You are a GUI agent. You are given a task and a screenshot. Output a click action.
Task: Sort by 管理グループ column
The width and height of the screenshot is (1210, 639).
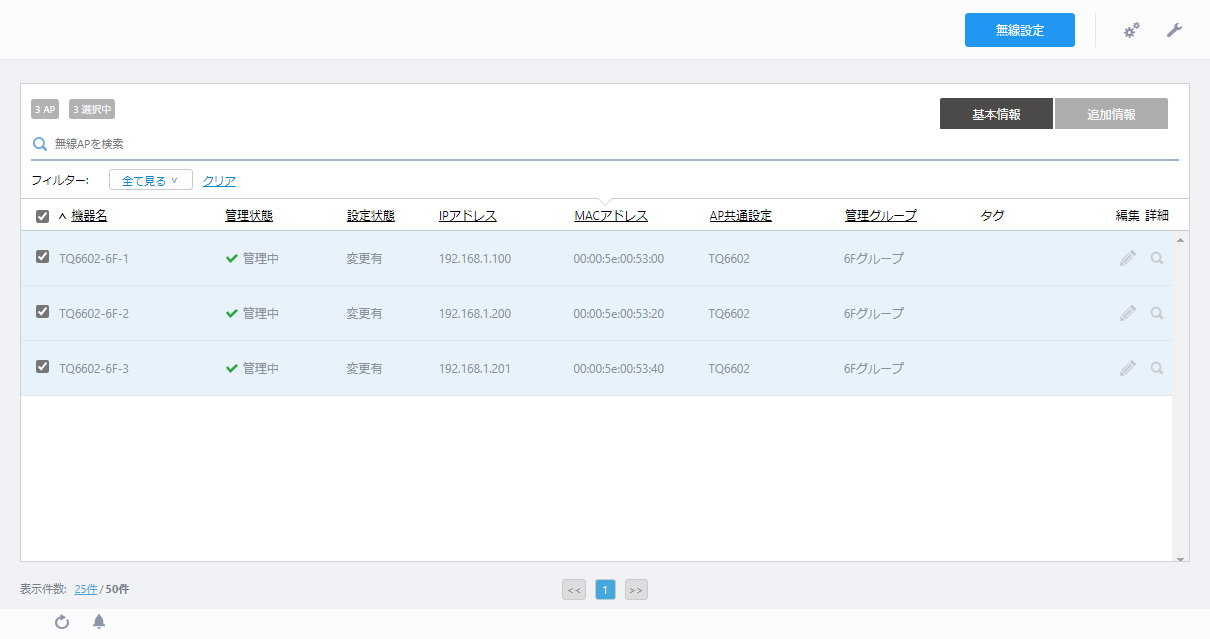point(881,215)
